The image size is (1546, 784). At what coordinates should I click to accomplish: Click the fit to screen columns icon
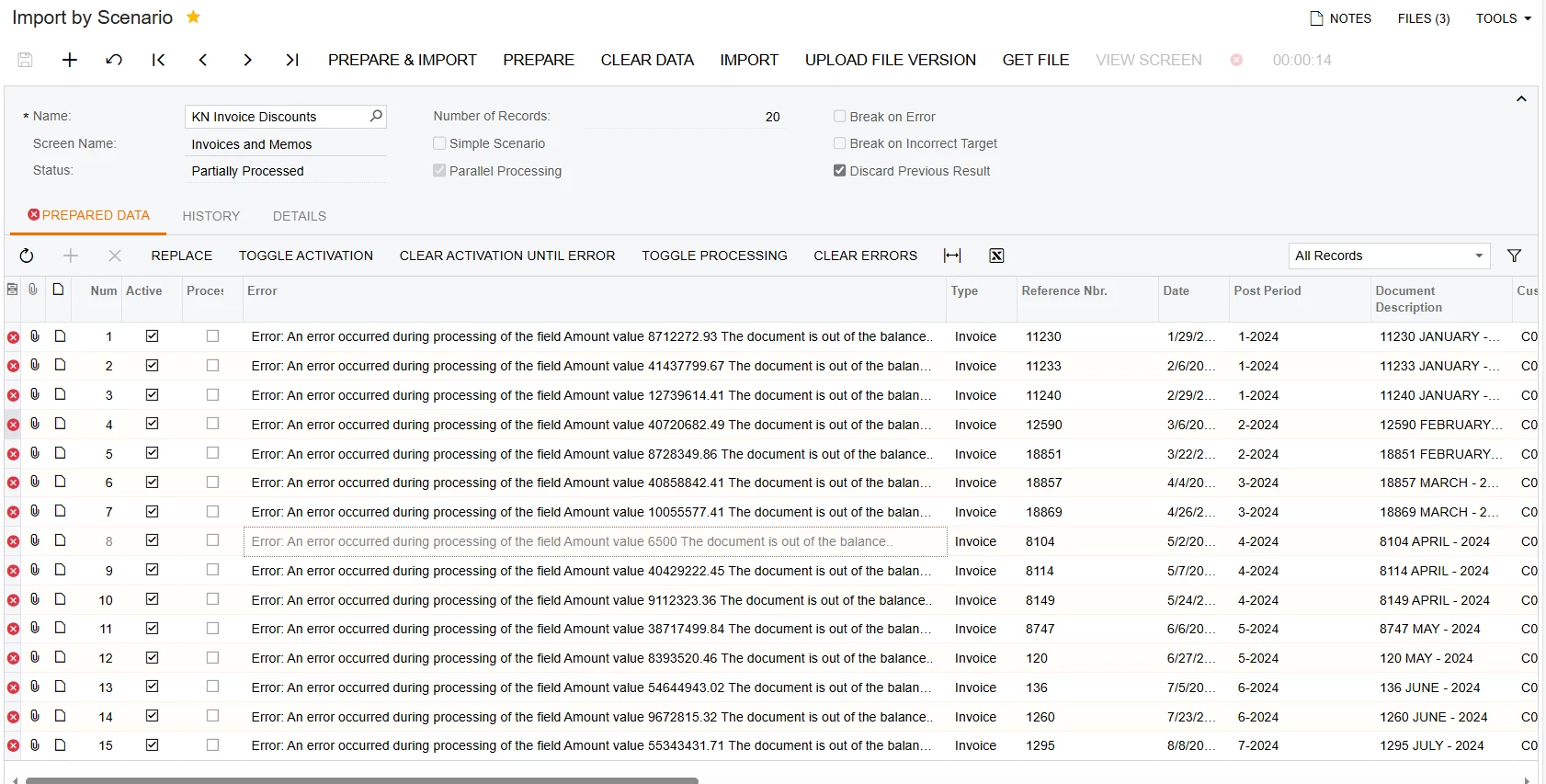(952, 256)
